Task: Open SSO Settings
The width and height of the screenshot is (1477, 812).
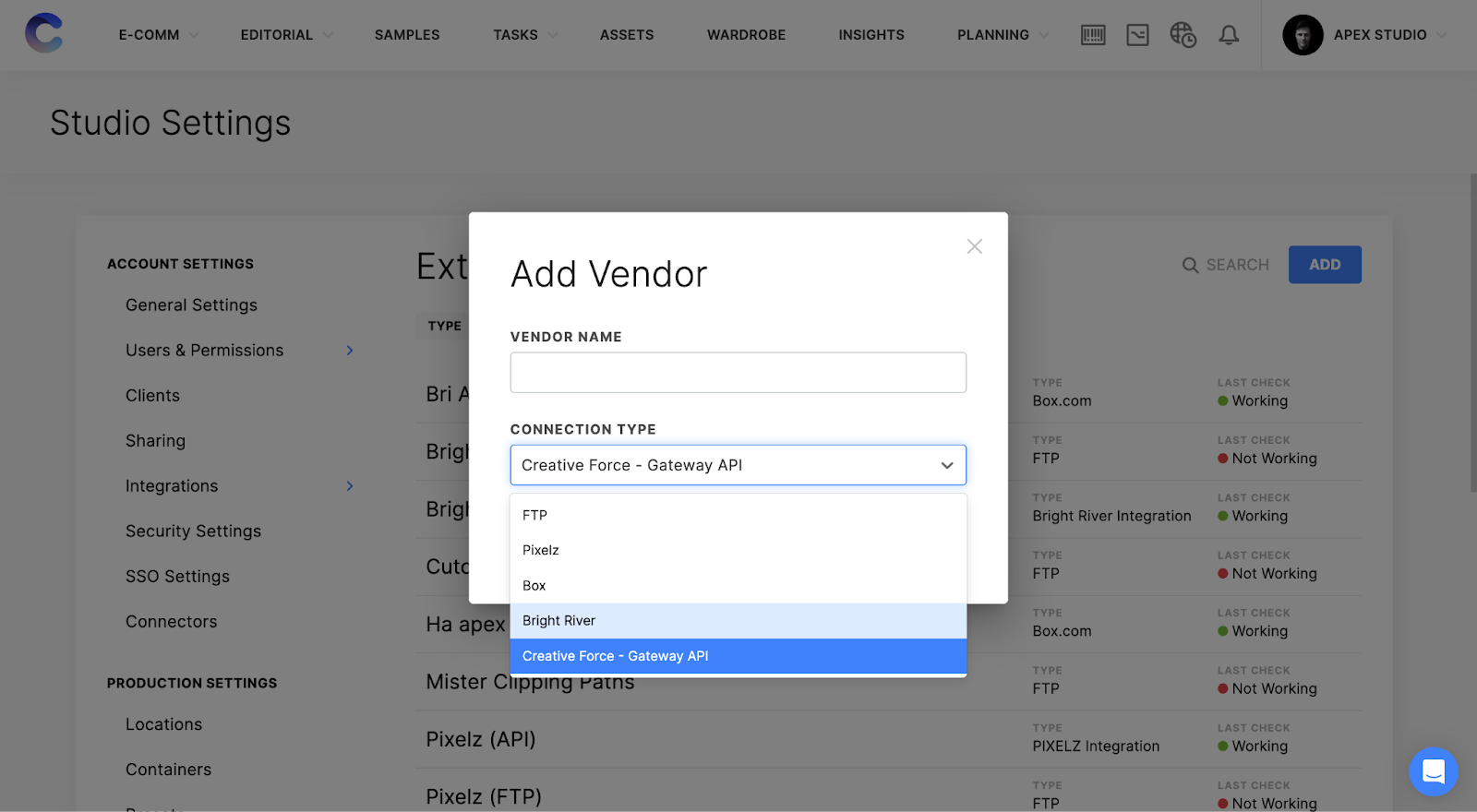Action: (177, 577)
